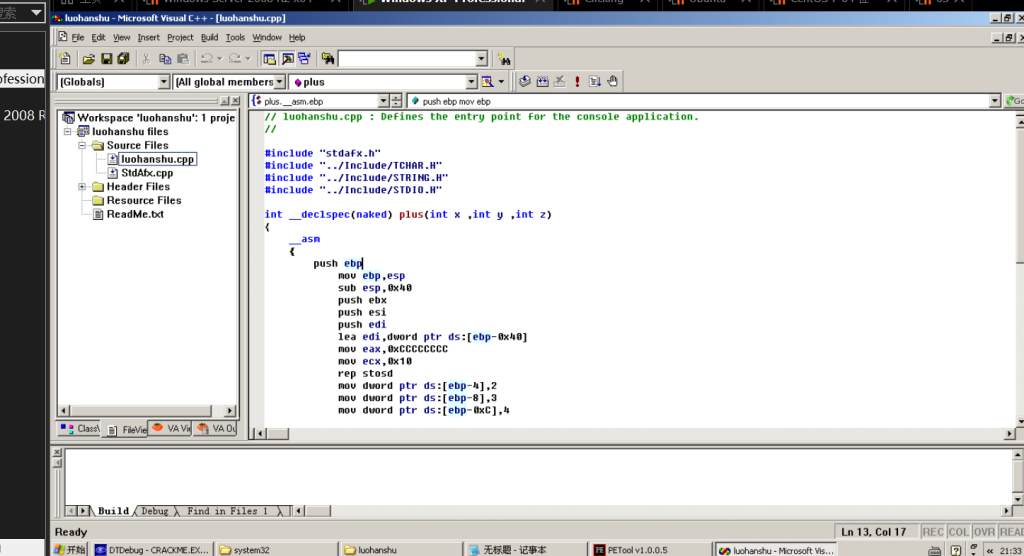
Task: Switch to the Debug output tab
Action: 155,511
